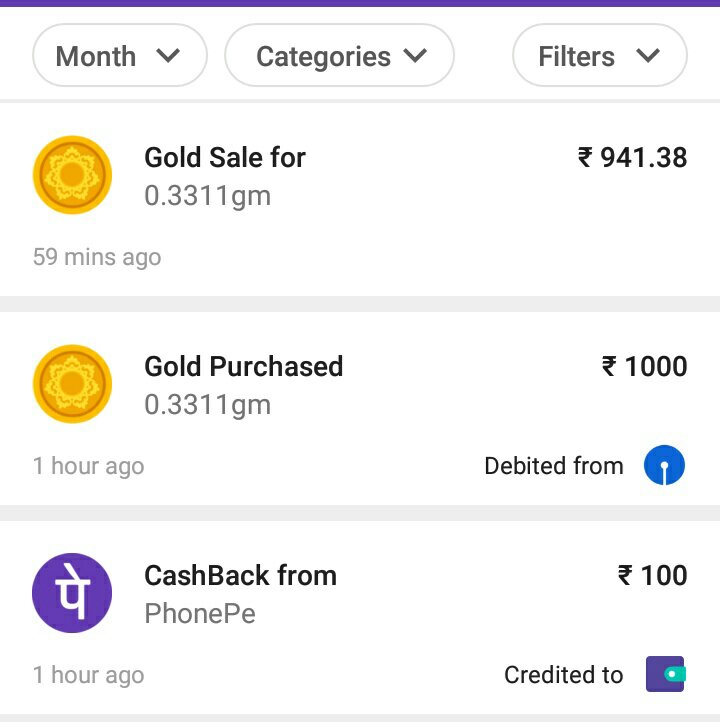Image resolution: width=720 pixels, height=722 pixels.
Task: Click the Filters chevron arrow
Action: click(x=648, y=56)
